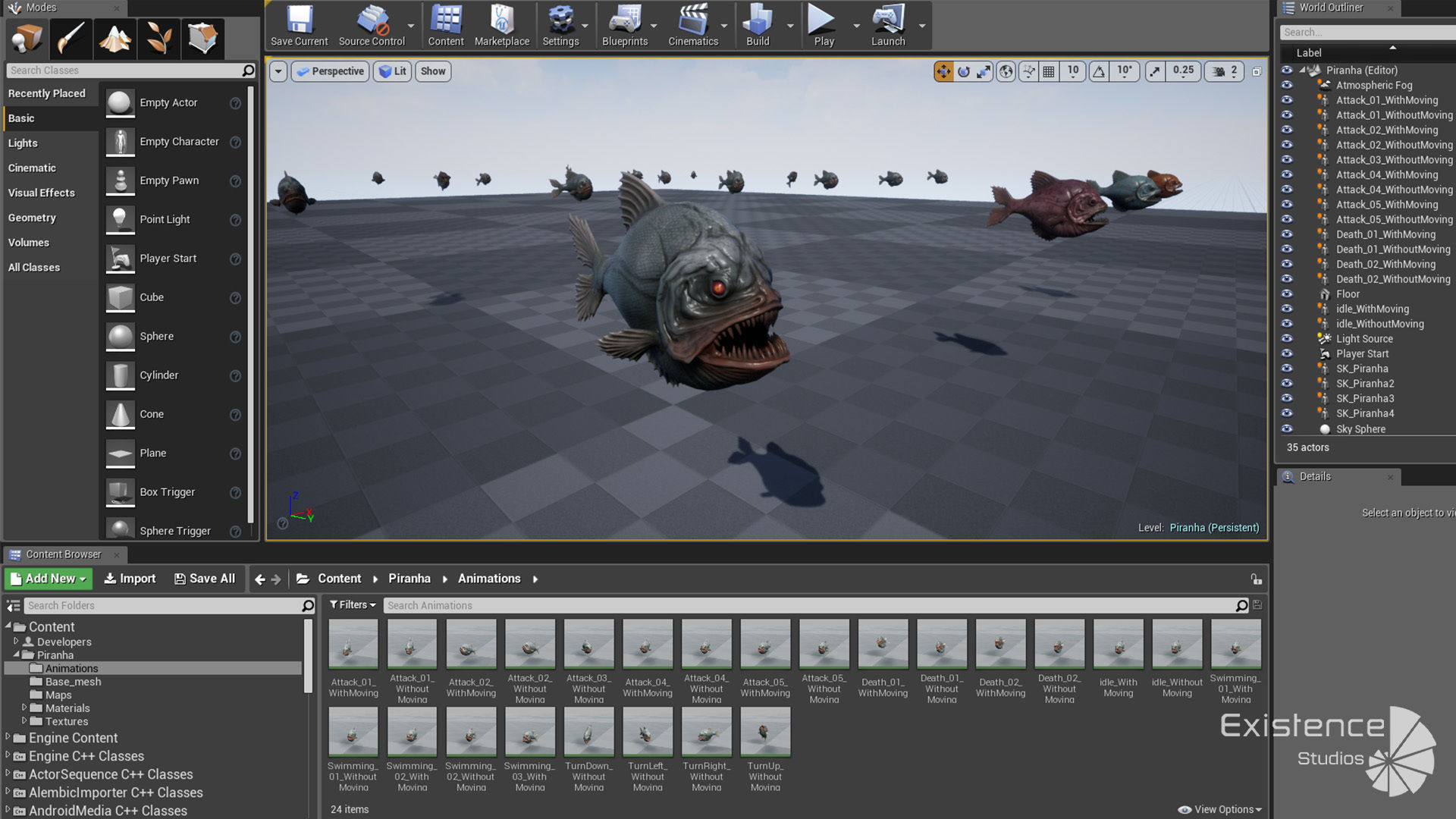Open the Lit view mode dropdown
Viewport: 1456px width, 819px height.
(x=392, y=71)
